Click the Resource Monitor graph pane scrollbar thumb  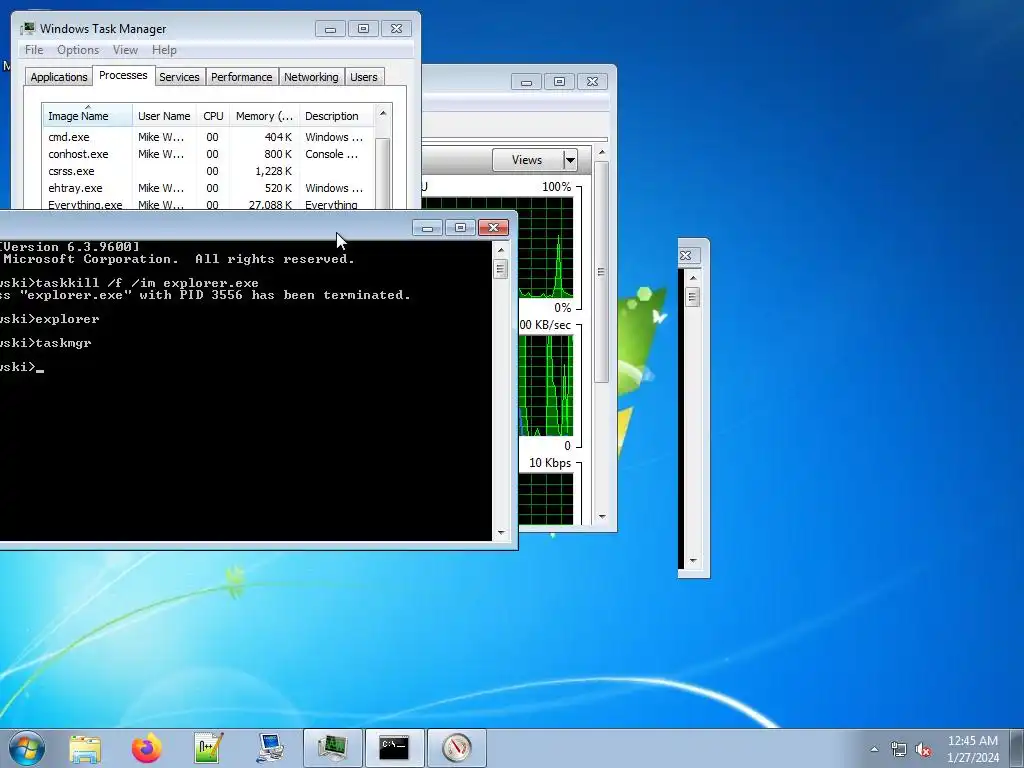601,272
